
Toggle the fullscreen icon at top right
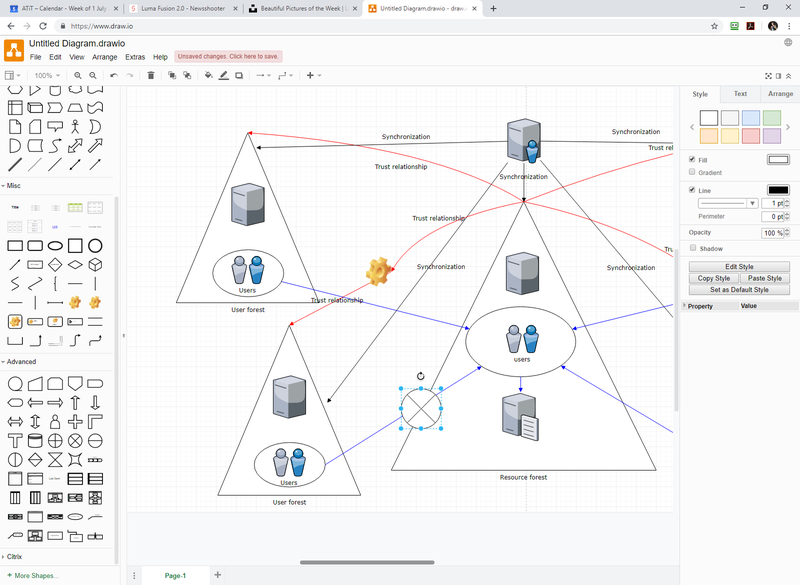pyautogui.click(x=768, y=76)
